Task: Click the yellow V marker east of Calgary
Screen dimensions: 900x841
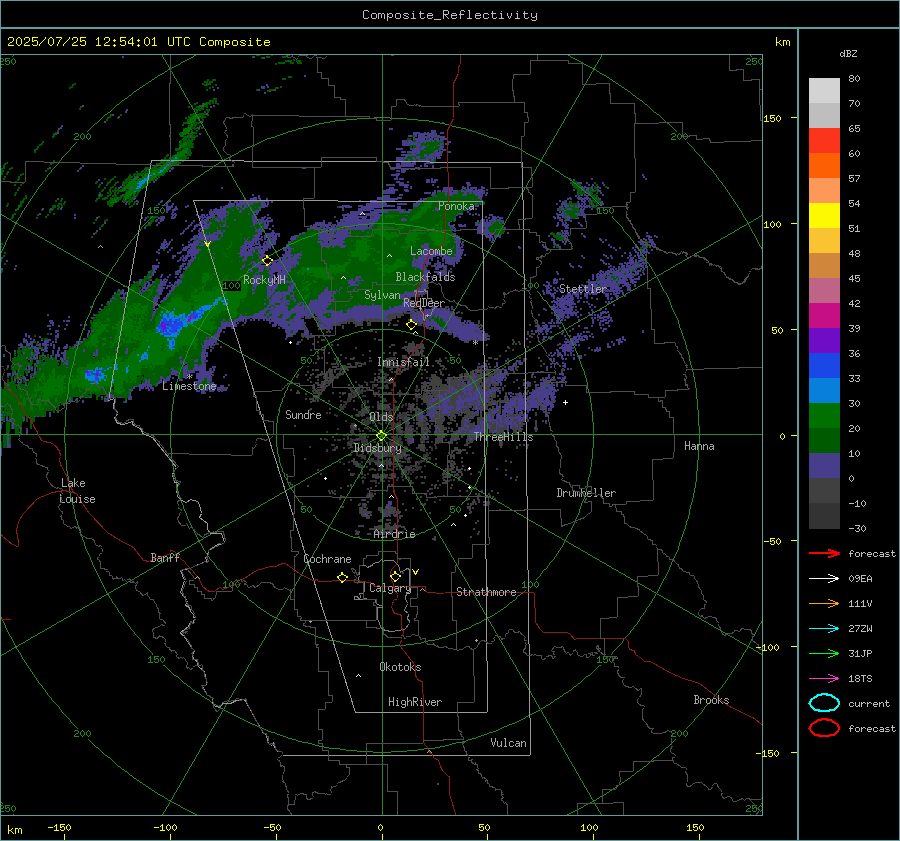Action: coord(416,572)
